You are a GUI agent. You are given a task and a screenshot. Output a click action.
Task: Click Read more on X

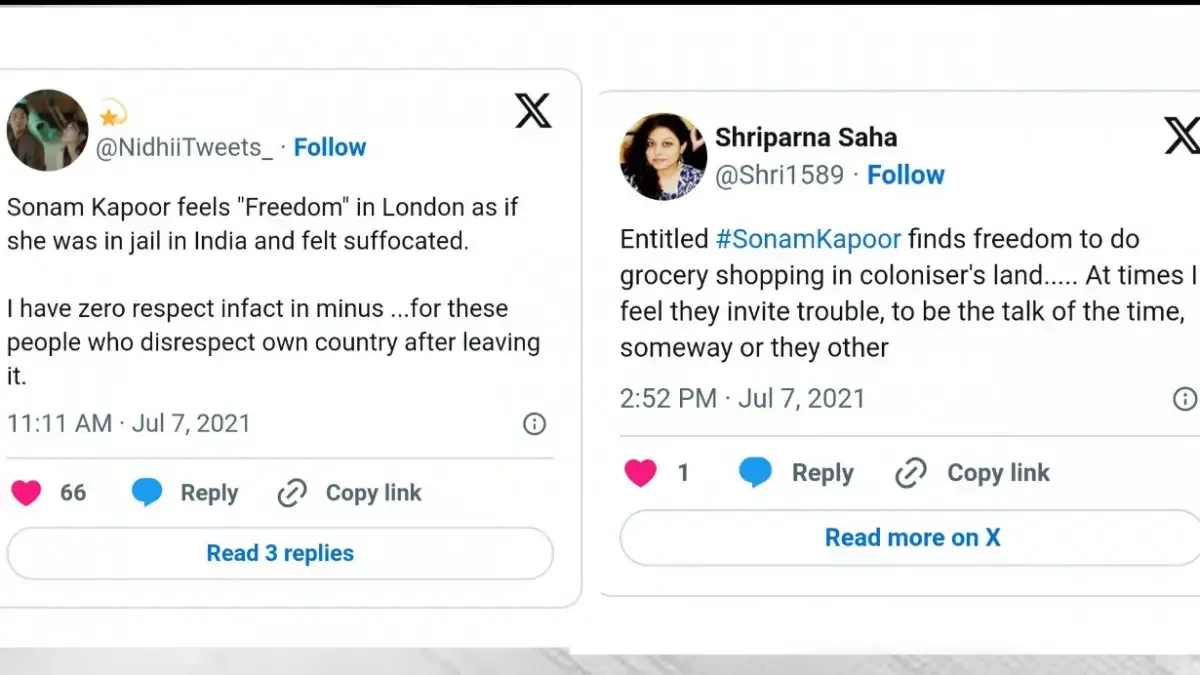912,537
